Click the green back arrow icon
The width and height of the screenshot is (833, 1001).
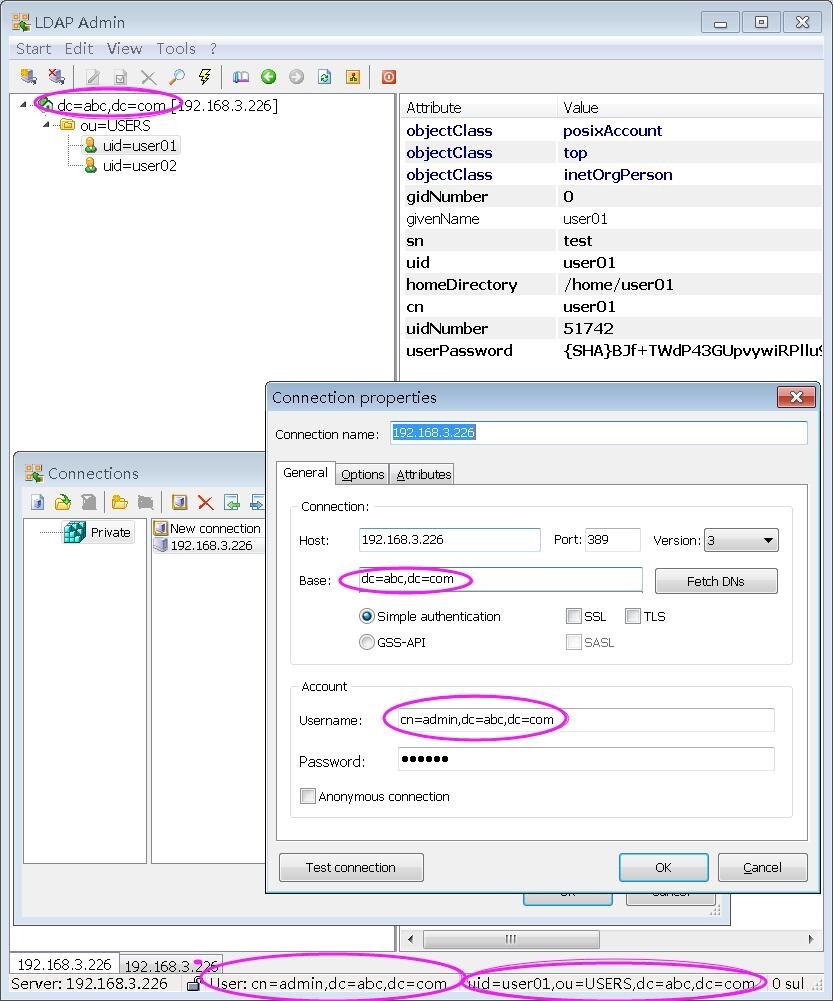(269, 77)
